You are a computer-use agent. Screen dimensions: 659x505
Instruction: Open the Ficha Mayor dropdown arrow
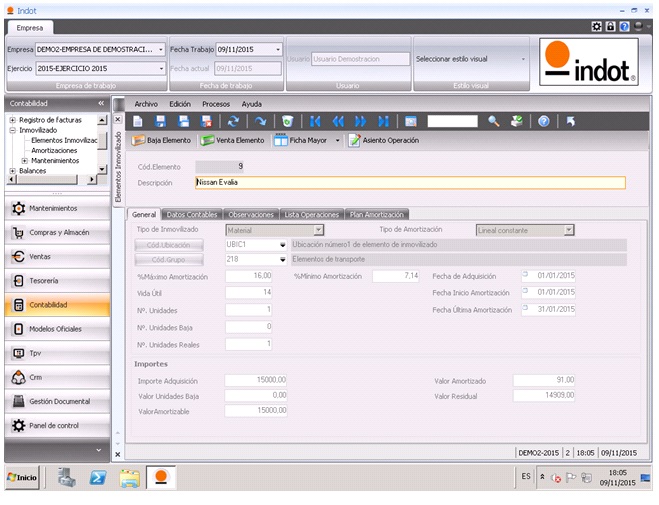[338, 140]
